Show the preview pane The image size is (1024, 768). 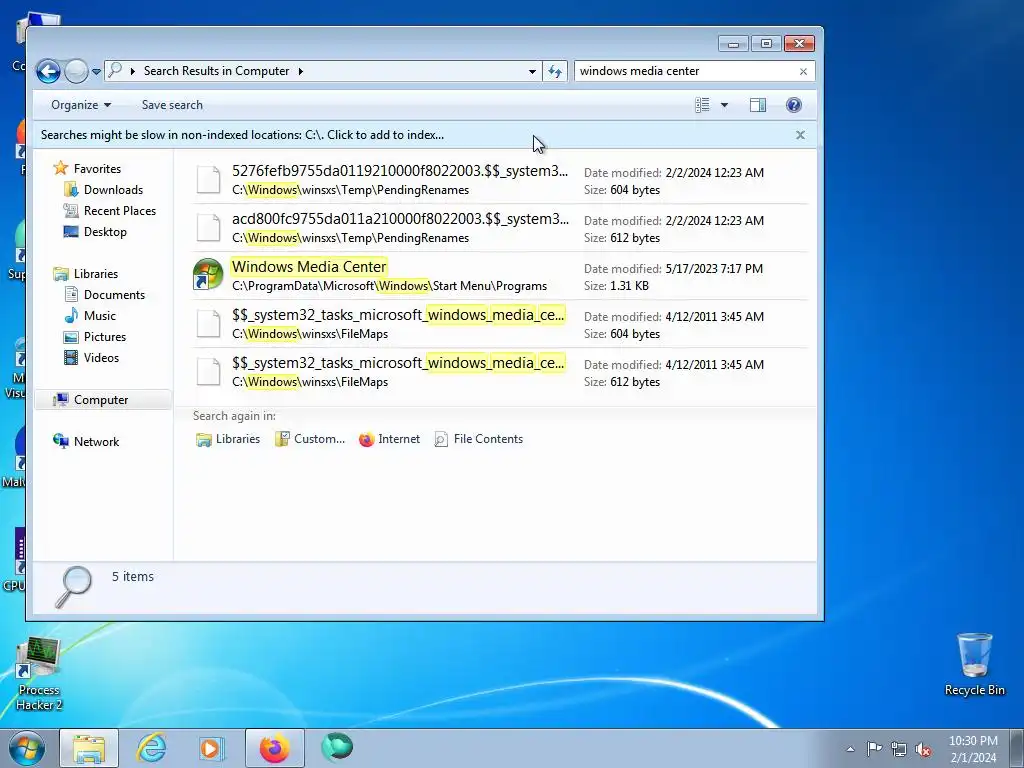(x=758, y=105)
